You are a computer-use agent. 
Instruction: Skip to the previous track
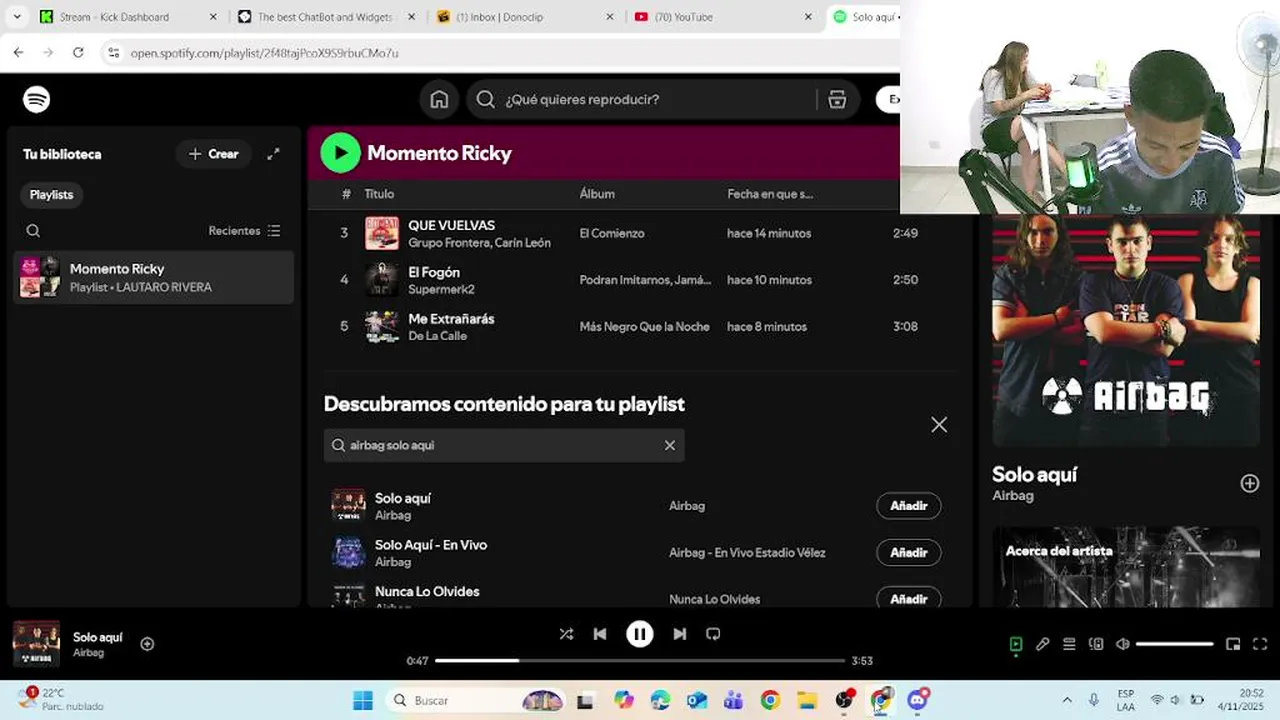(x=600, y=634)
